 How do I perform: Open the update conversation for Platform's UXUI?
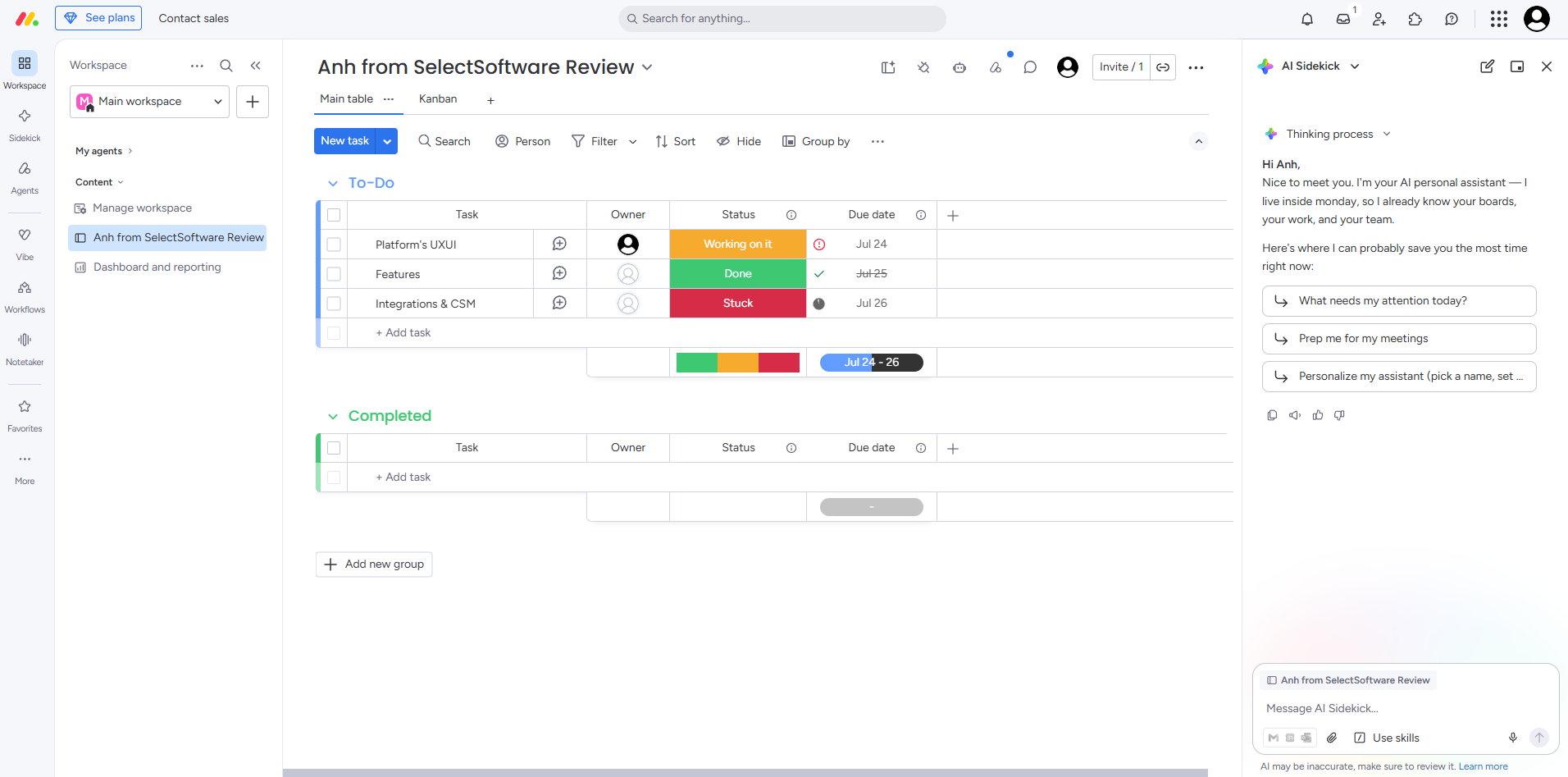(559, 244)
